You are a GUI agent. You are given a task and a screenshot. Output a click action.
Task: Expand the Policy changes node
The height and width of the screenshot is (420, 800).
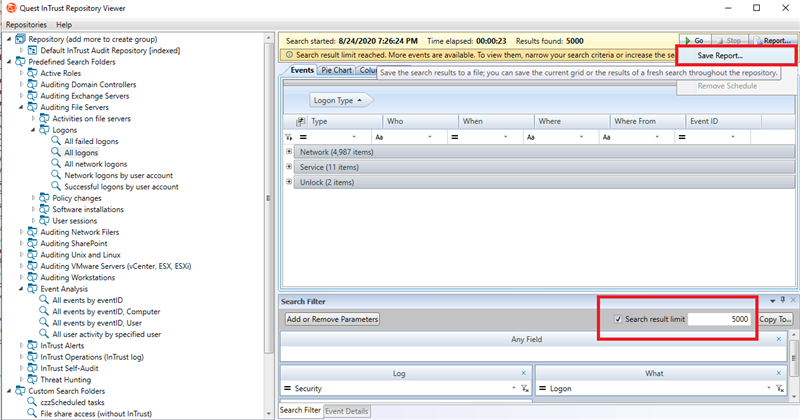[x=33, y=198]
